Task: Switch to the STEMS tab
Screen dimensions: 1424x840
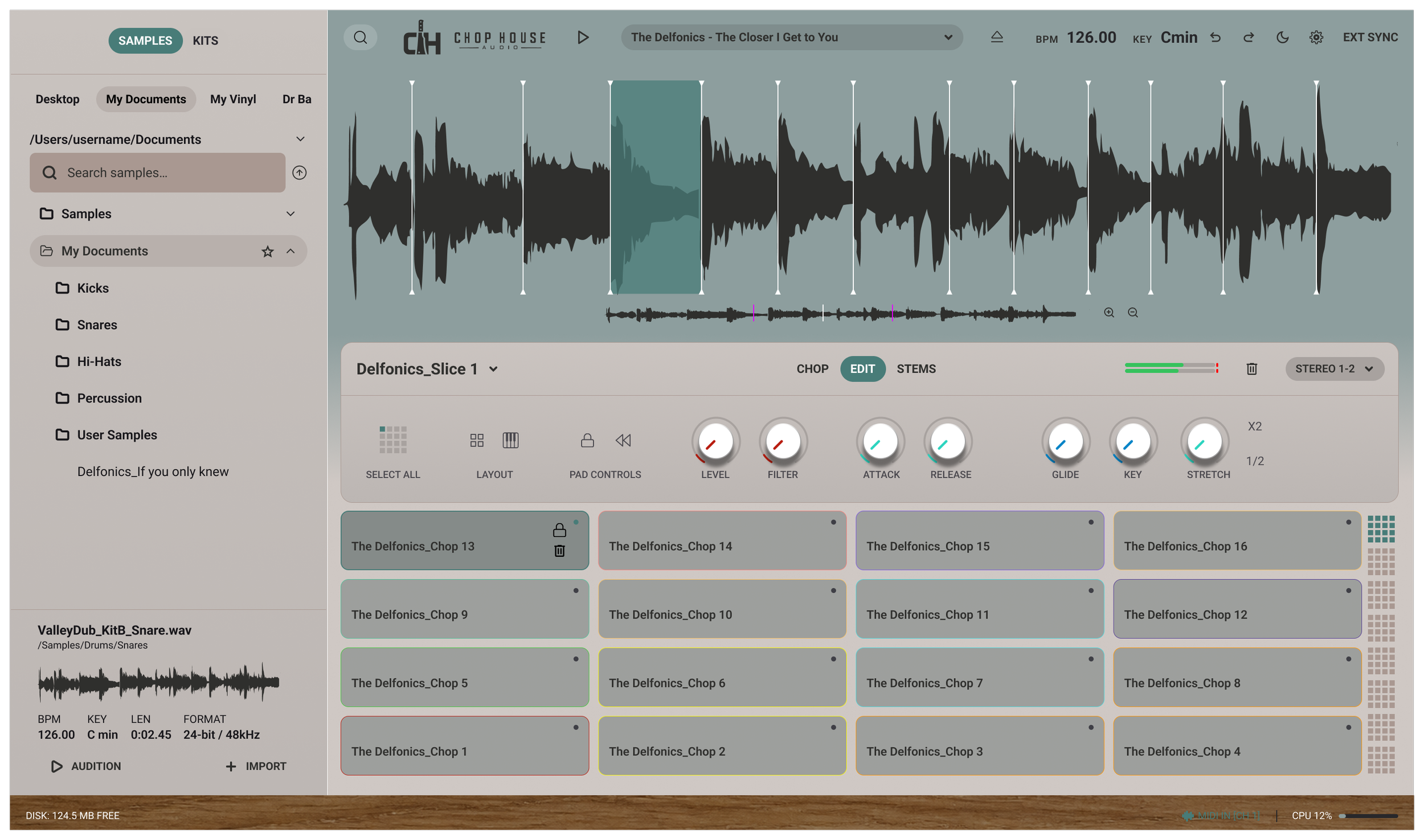Action: 916,369
